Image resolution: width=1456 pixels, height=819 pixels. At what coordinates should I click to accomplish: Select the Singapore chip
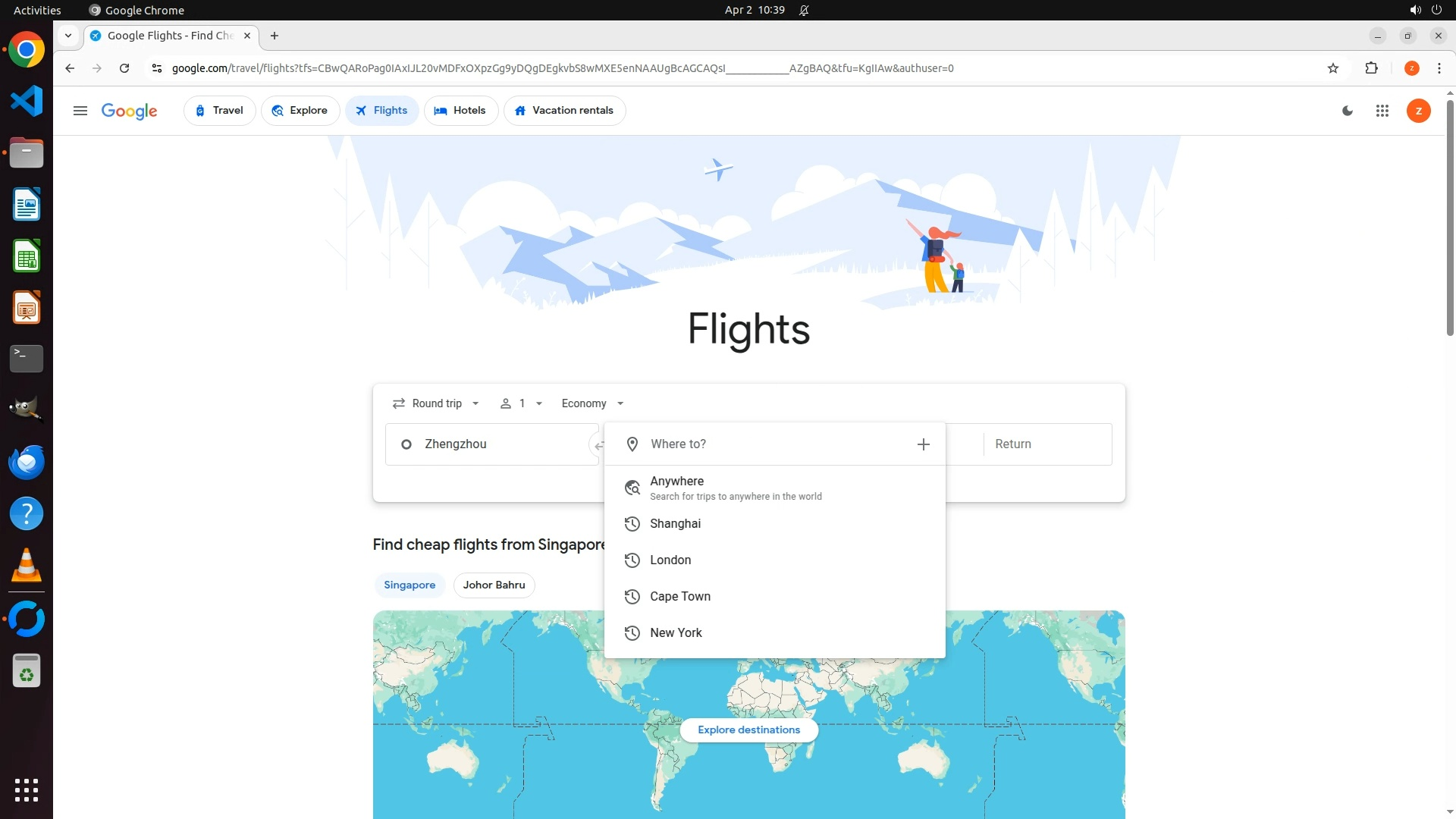409,585
